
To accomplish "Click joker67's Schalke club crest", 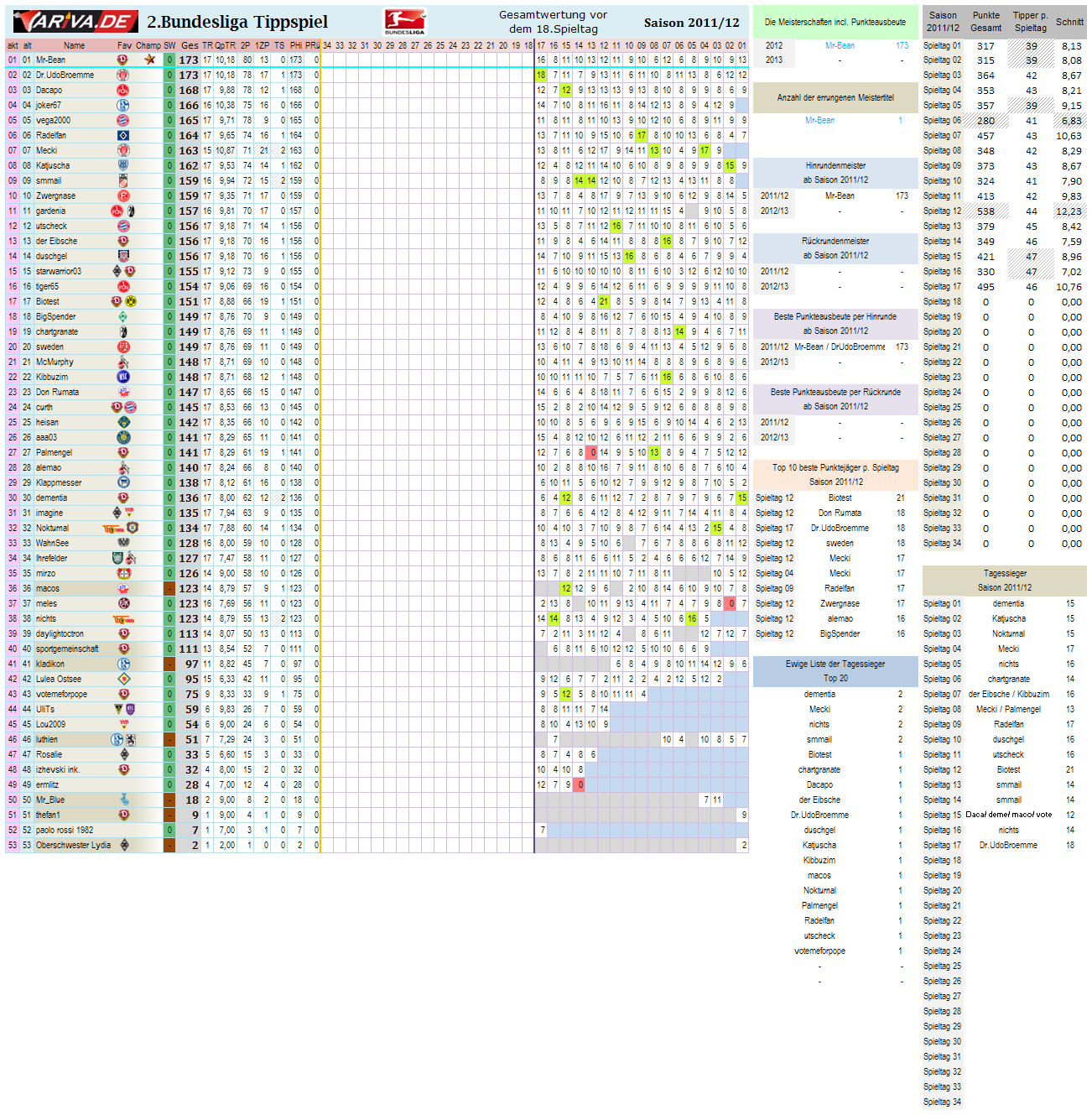I will coord(123,105).
